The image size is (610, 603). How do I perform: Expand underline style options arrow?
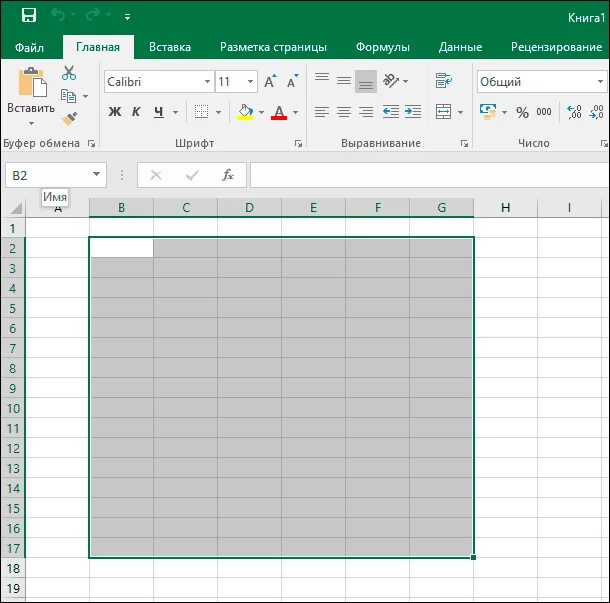point(175,112)
